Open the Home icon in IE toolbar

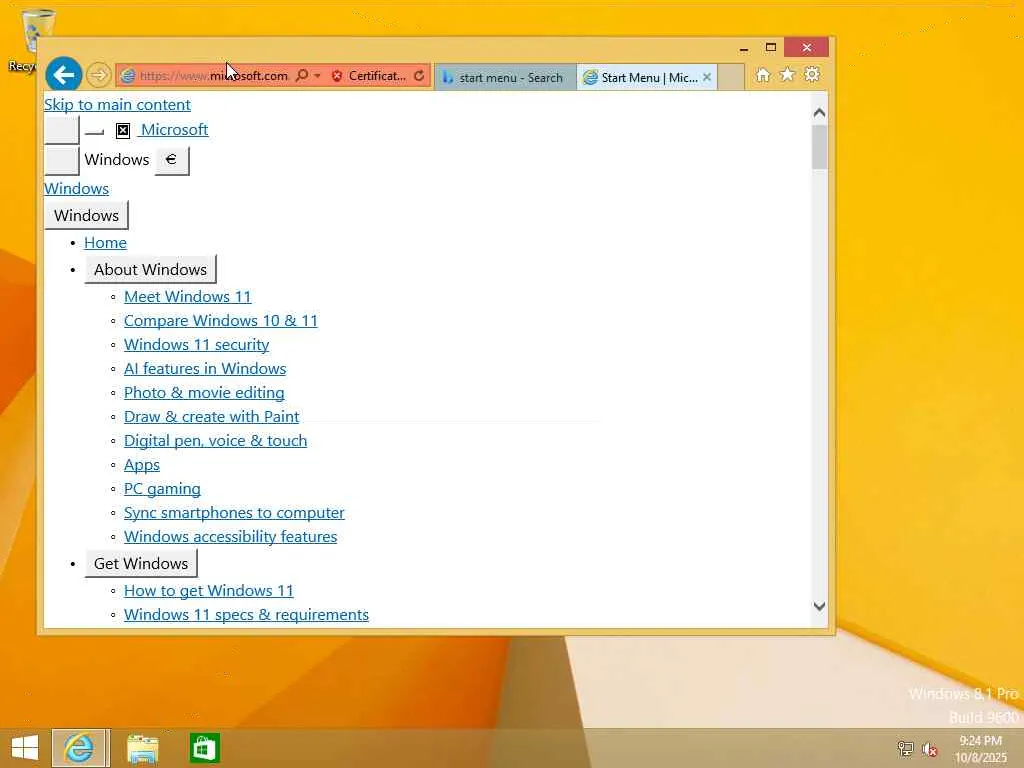point(762,75)
